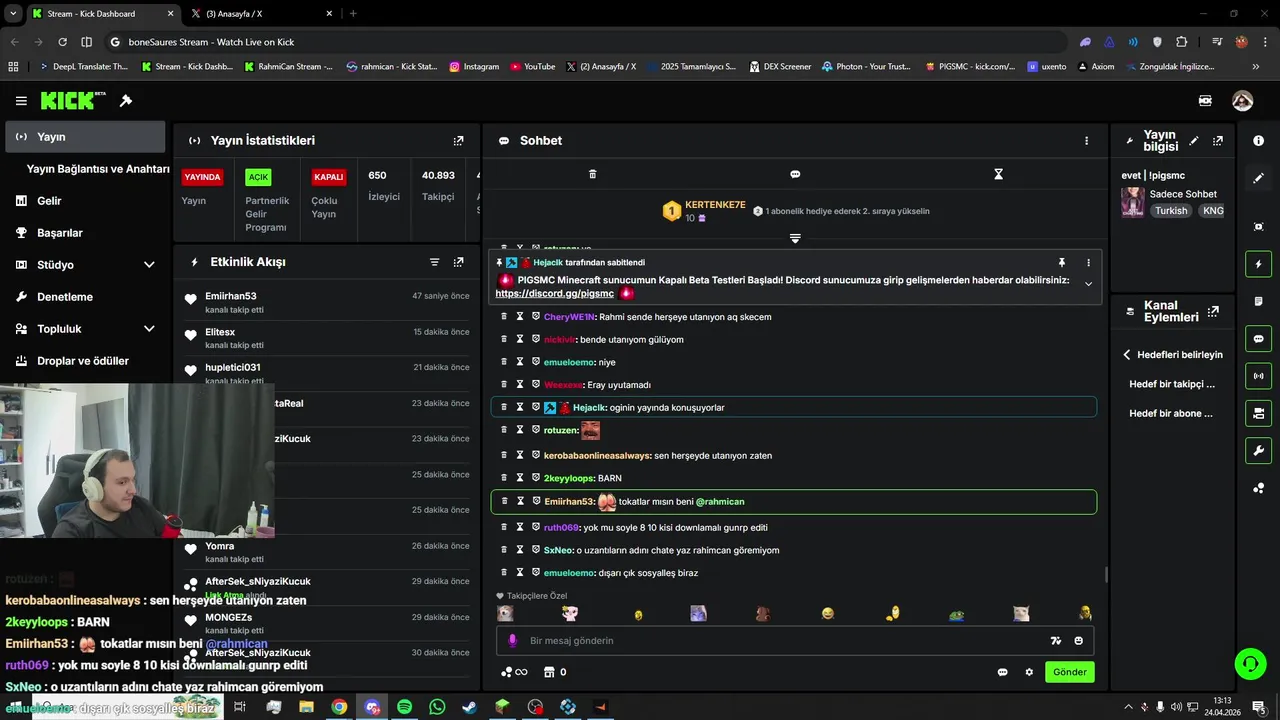The height and width of the screenshot is (720, 1280).
Task: Open the Etkinlik Akışı filter icon
Action: pos(434,262)
